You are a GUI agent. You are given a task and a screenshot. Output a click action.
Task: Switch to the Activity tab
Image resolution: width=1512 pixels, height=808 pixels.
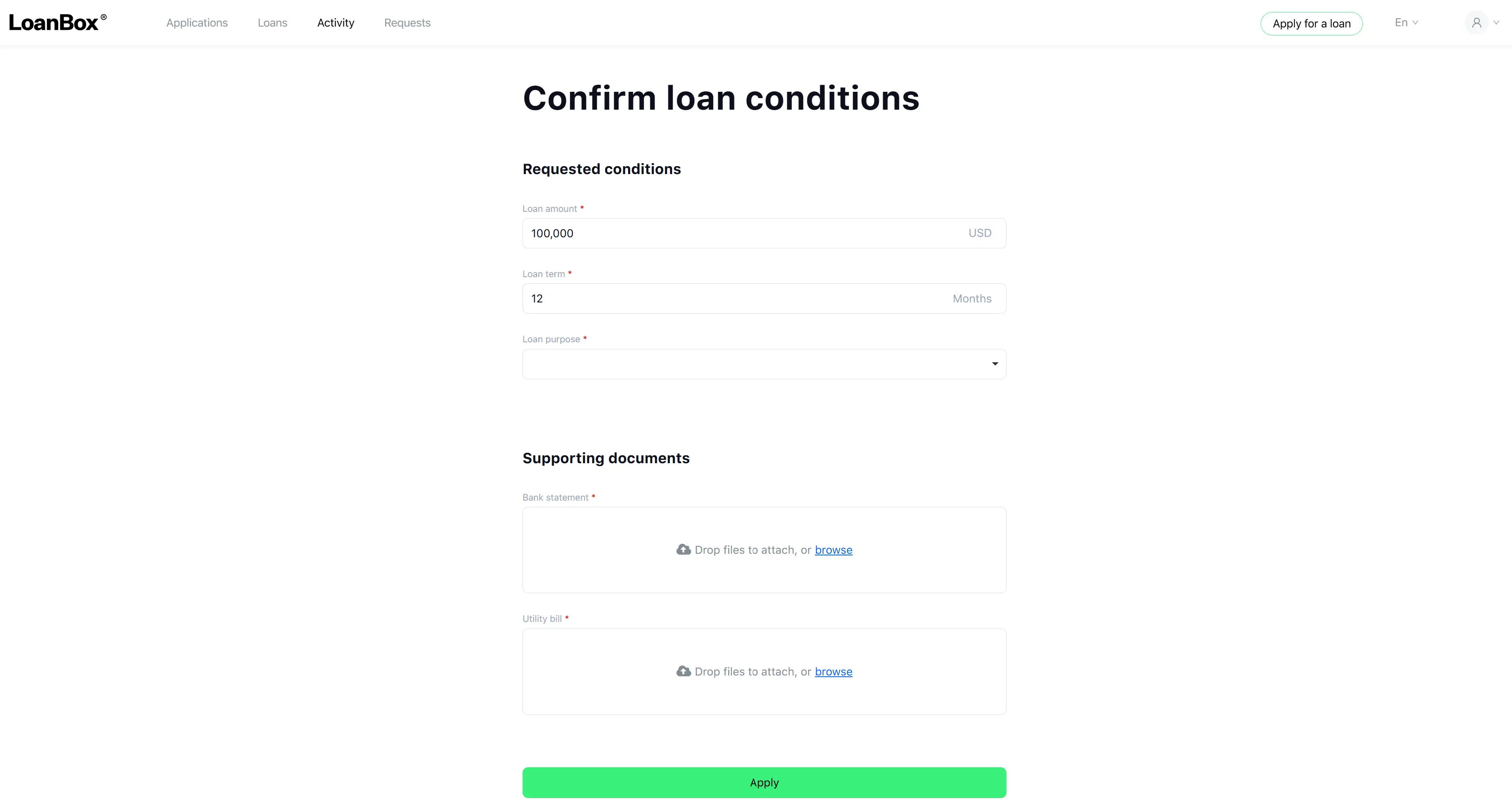click(x=336, y=23)
